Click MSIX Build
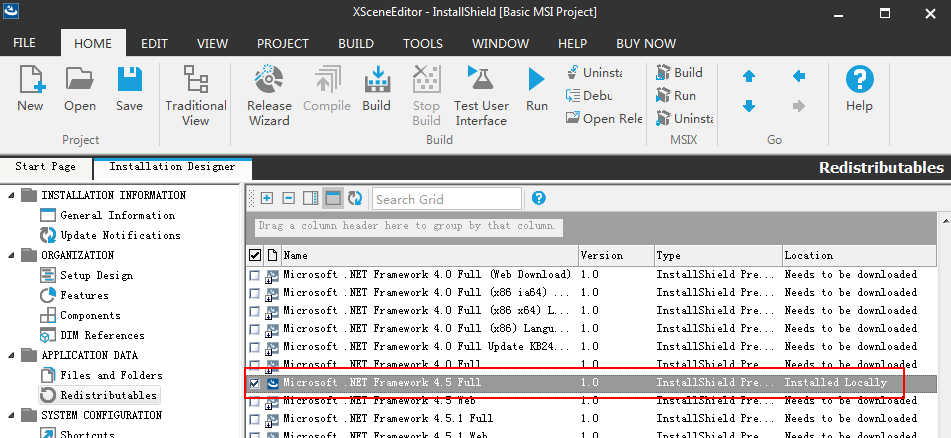 (x=679, y=73)
